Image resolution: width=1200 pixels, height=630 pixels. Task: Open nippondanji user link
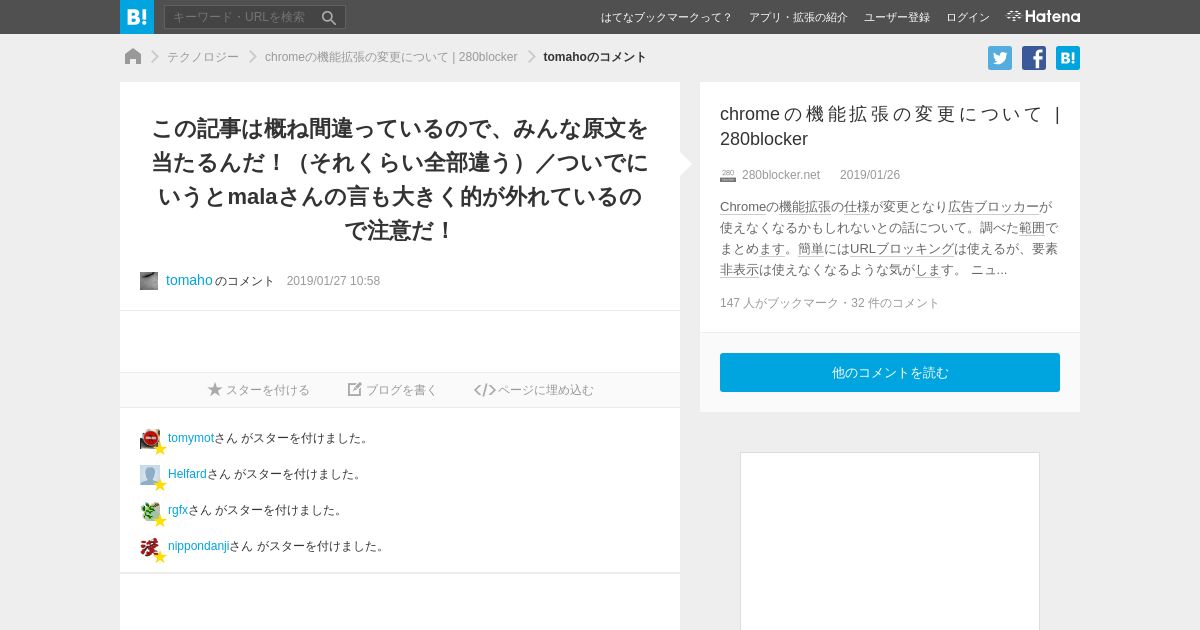click(x=198, y=546)
